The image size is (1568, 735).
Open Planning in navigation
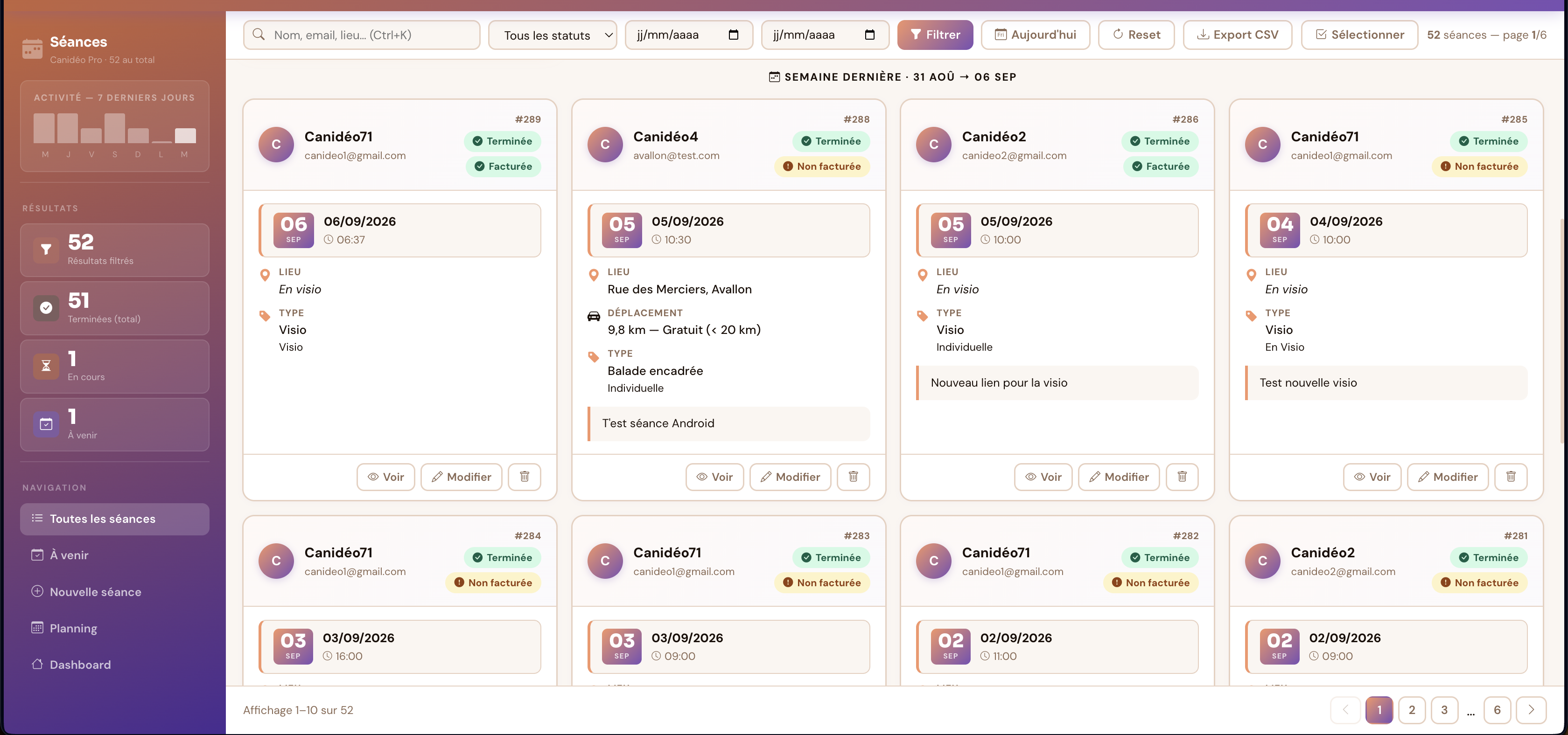coord(114,629)
